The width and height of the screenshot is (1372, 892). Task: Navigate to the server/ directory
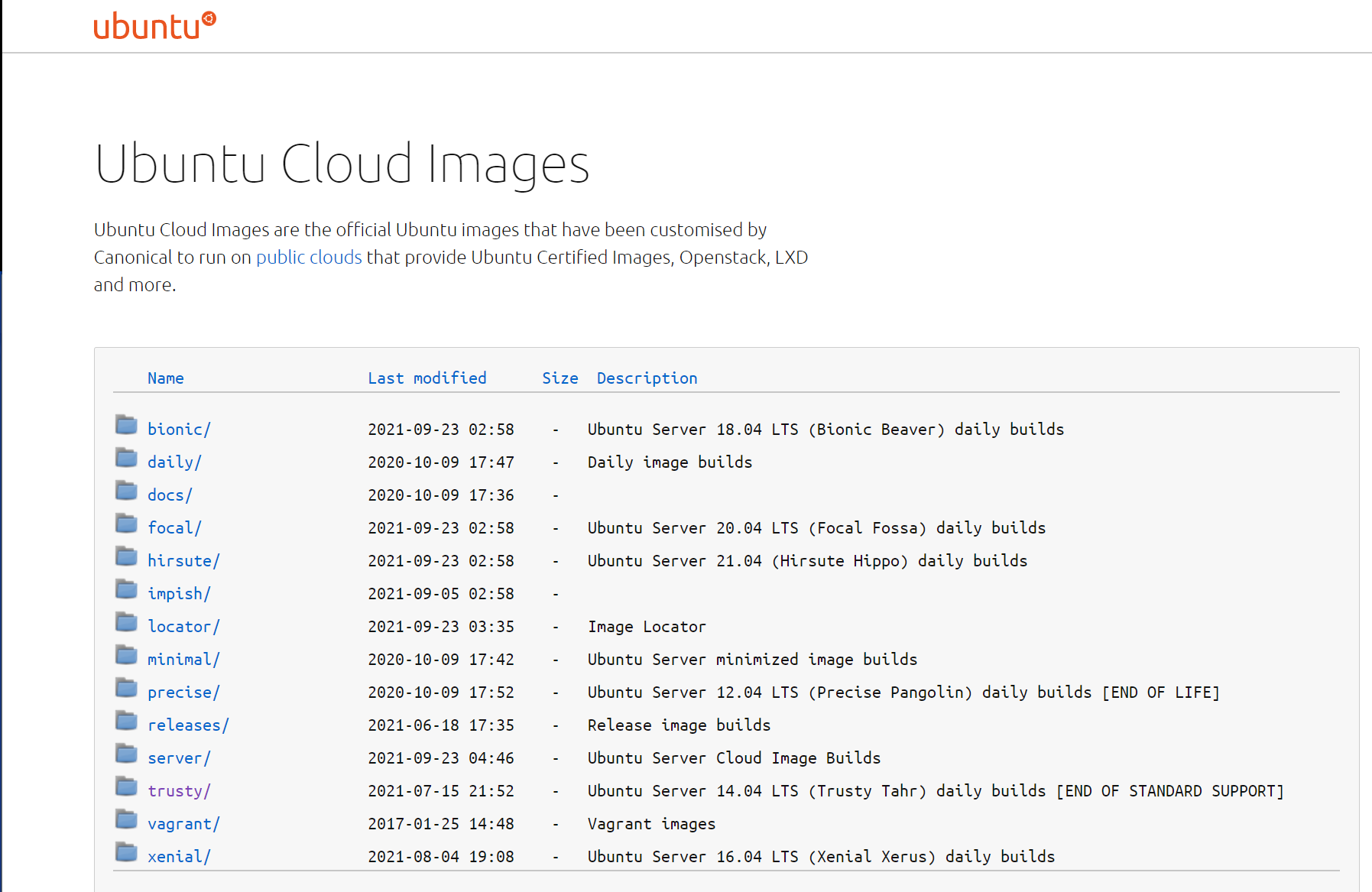pyautogui.click(x=179, y=758)
